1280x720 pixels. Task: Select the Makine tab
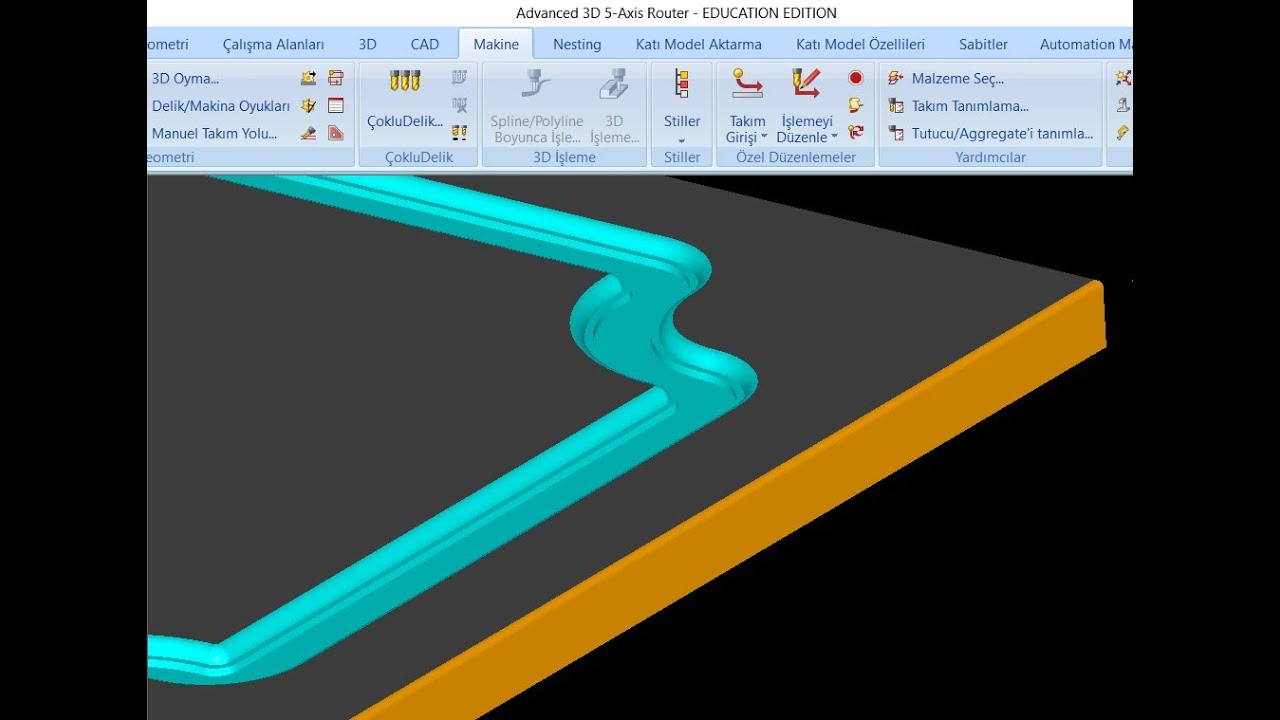point(496,44)
